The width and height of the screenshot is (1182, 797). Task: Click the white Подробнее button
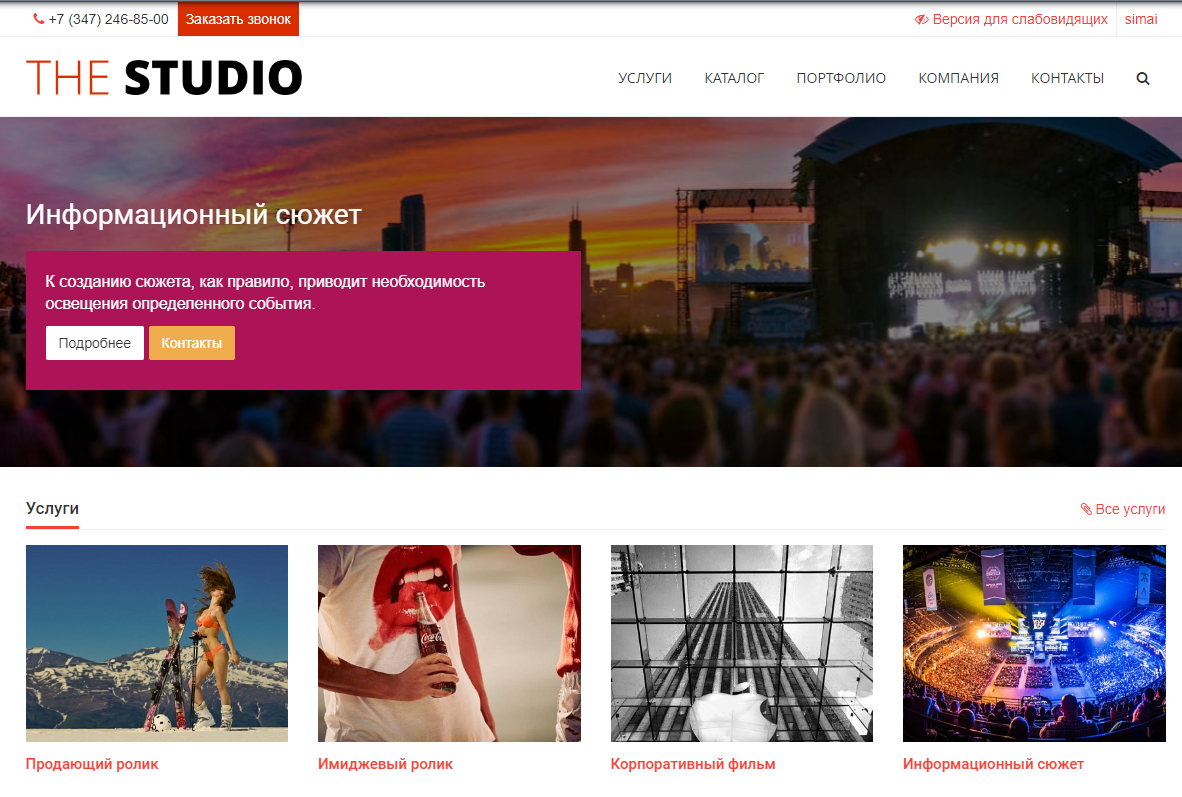click(94, 343)
